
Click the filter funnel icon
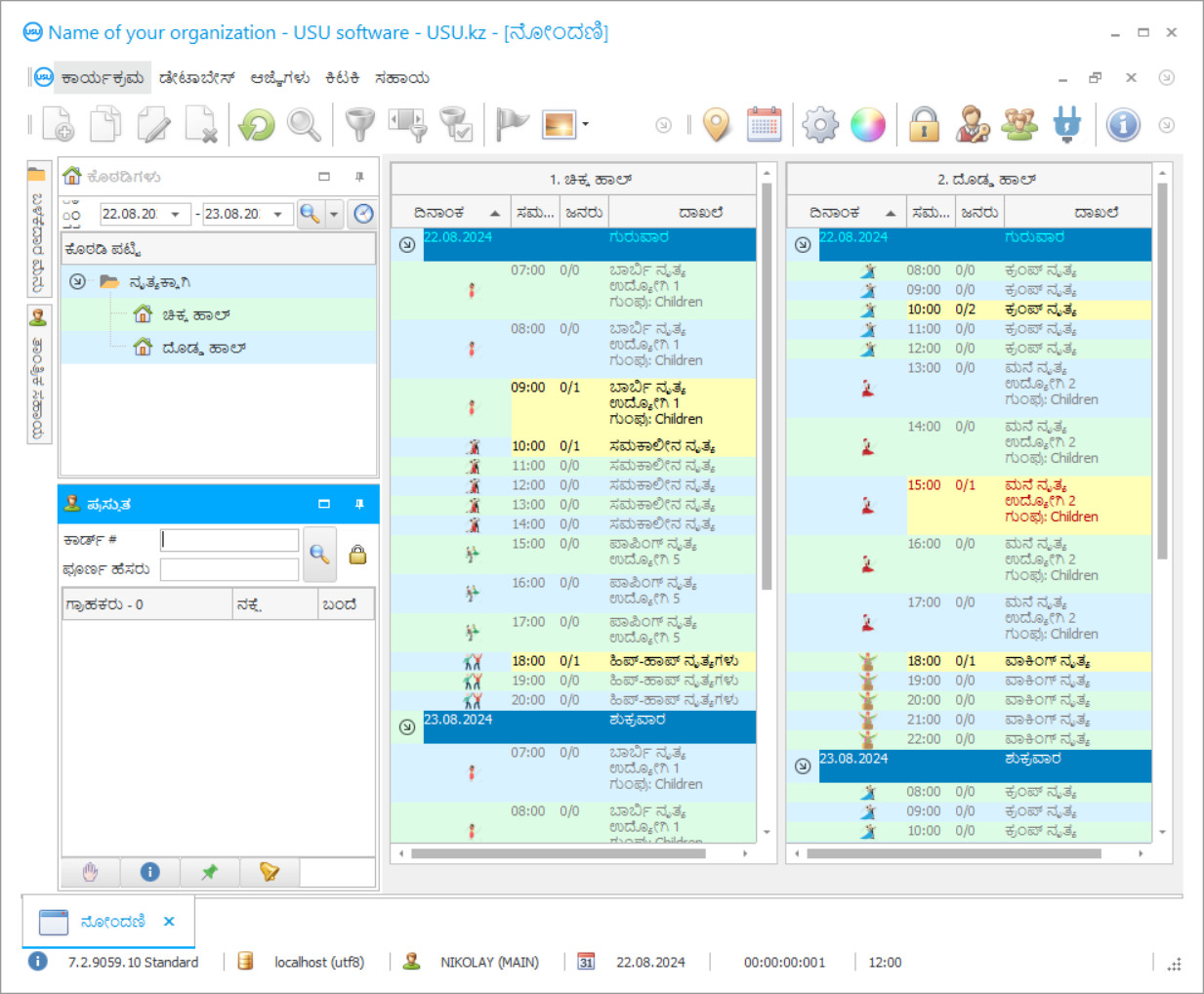click(360, 125)
